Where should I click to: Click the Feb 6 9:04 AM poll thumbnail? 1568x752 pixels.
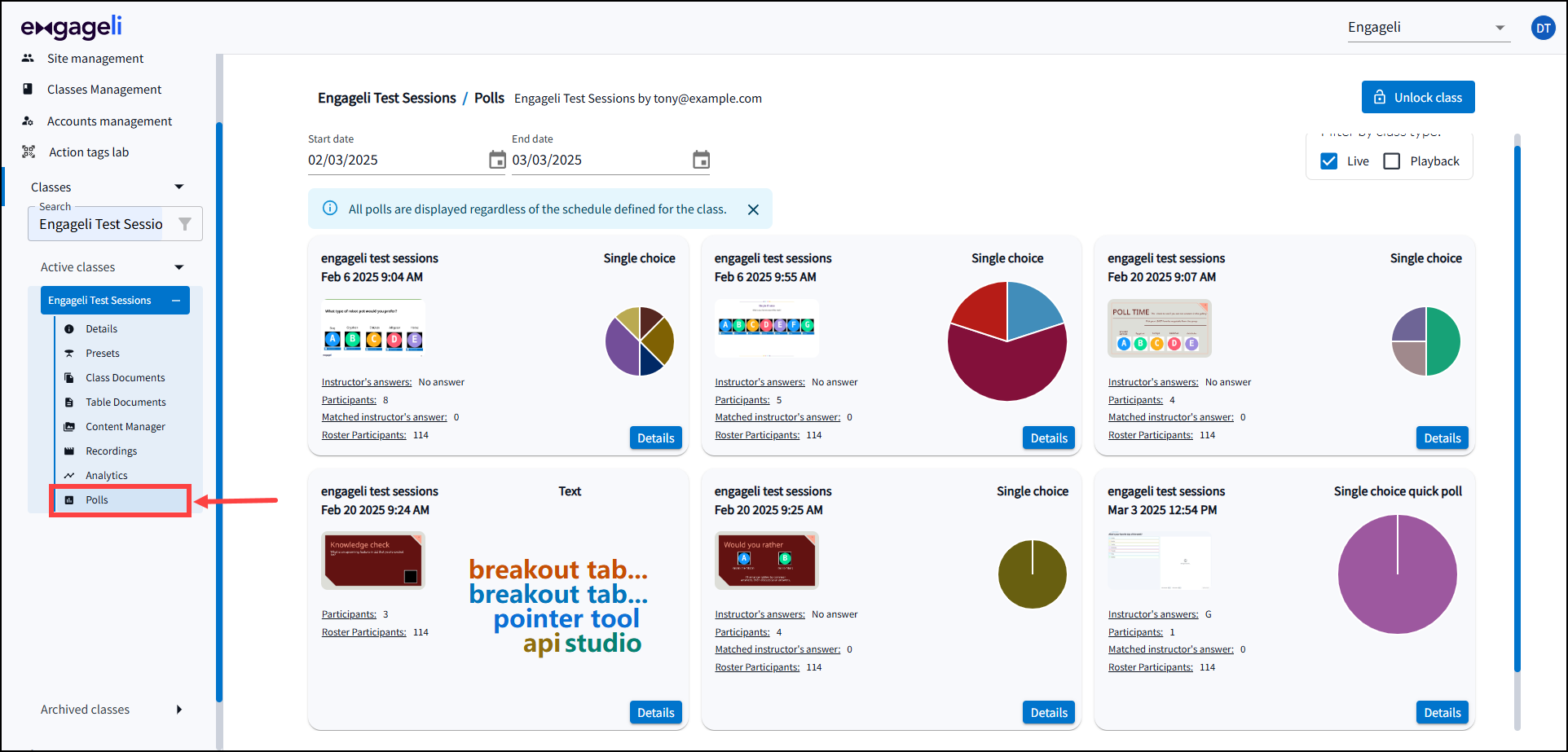373,328
